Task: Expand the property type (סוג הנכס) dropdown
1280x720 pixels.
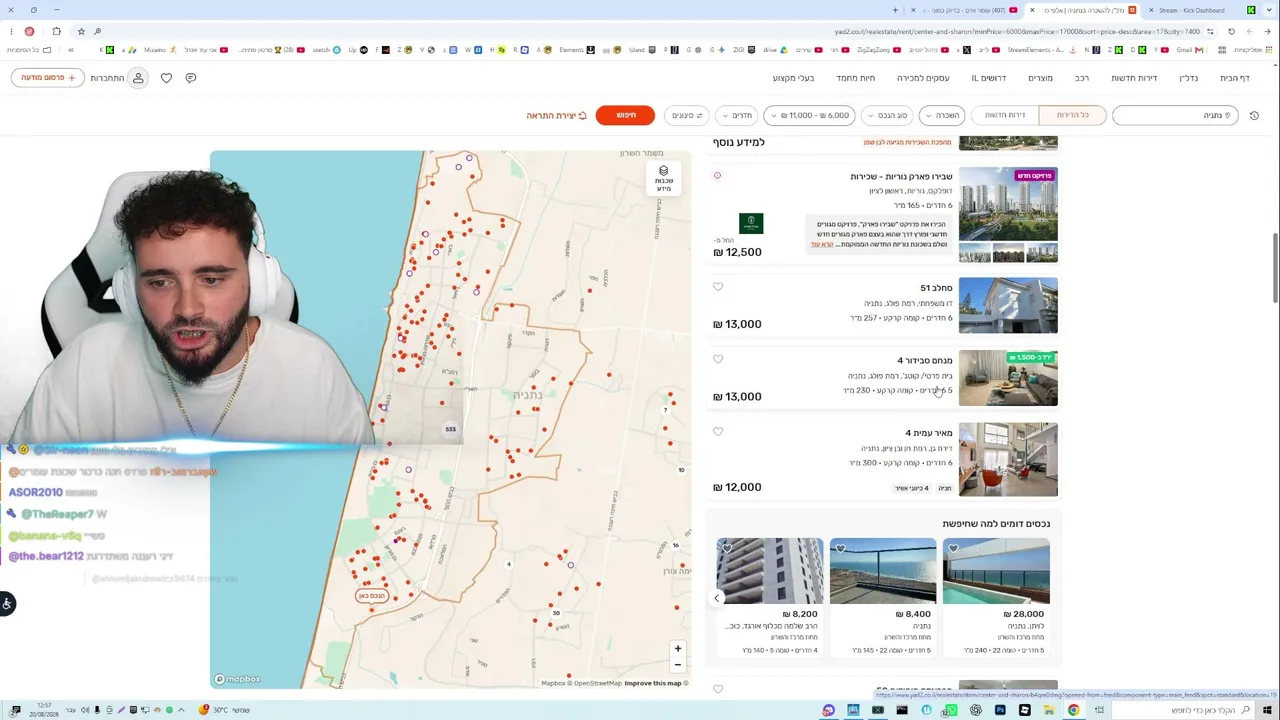Action: (887, 116)
